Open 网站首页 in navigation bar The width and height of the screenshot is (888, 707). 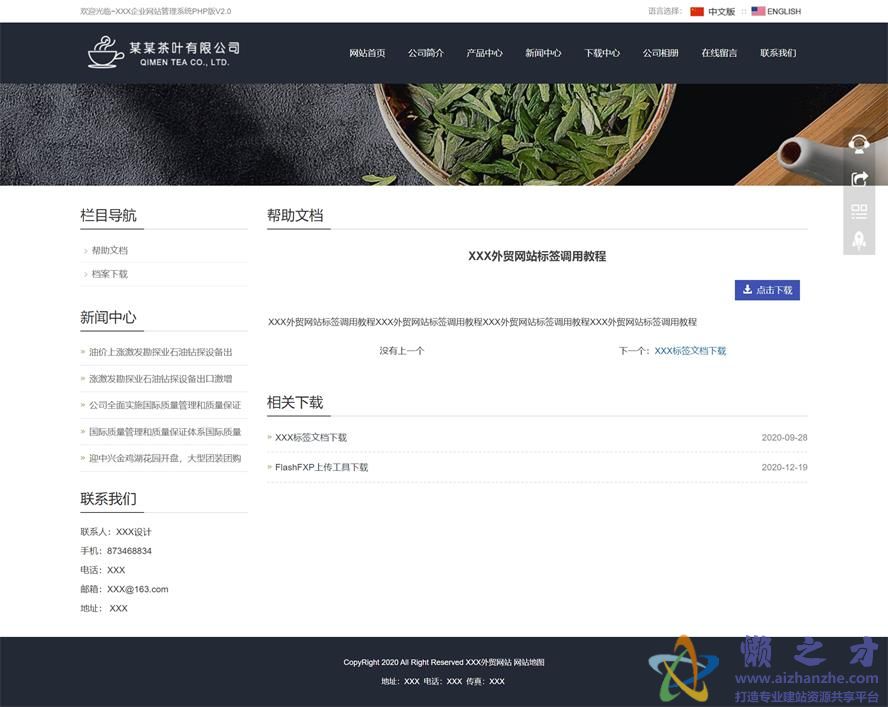coord(367,53)
